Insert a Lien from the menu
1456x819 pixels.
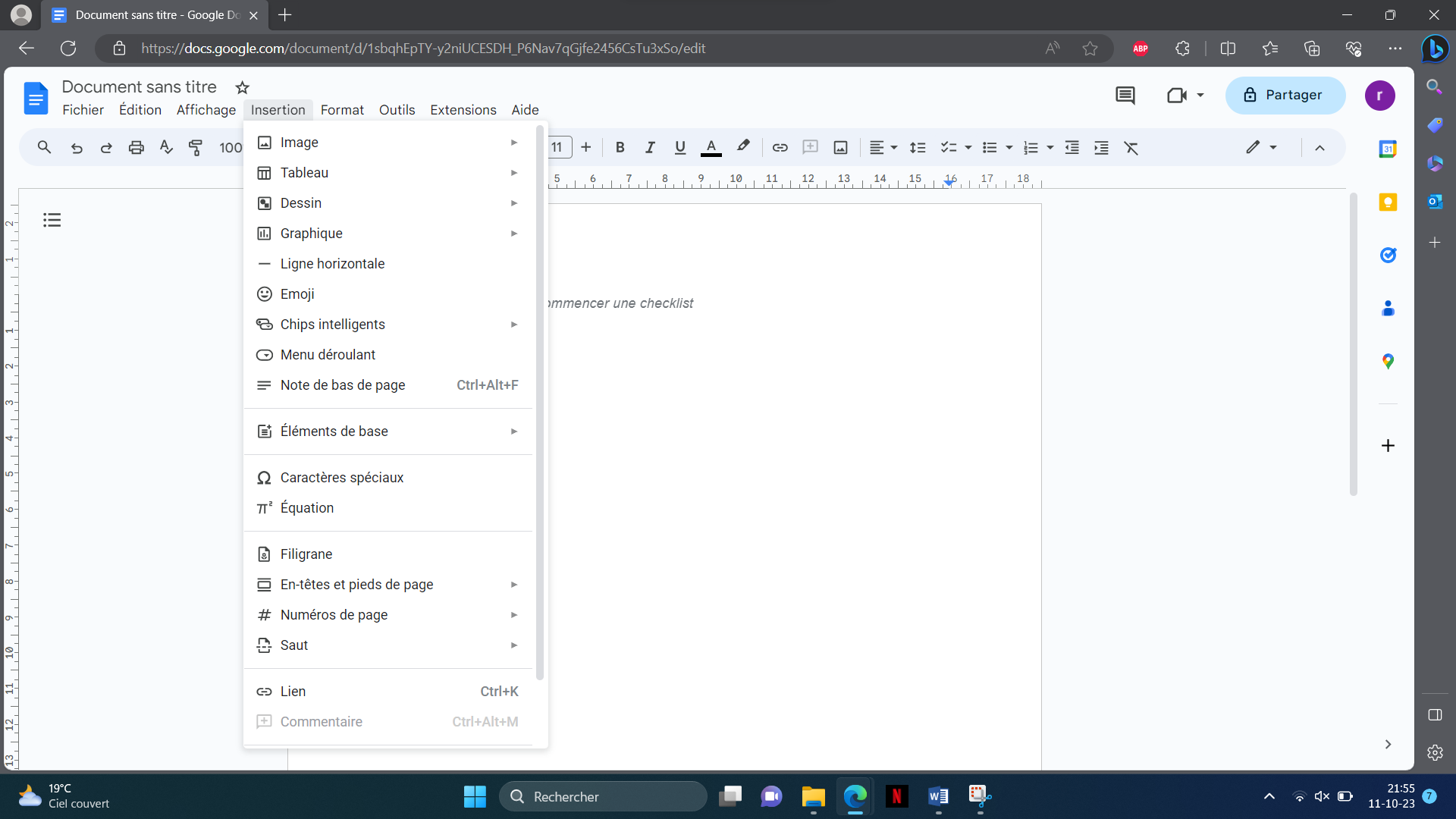coord(388,692)
